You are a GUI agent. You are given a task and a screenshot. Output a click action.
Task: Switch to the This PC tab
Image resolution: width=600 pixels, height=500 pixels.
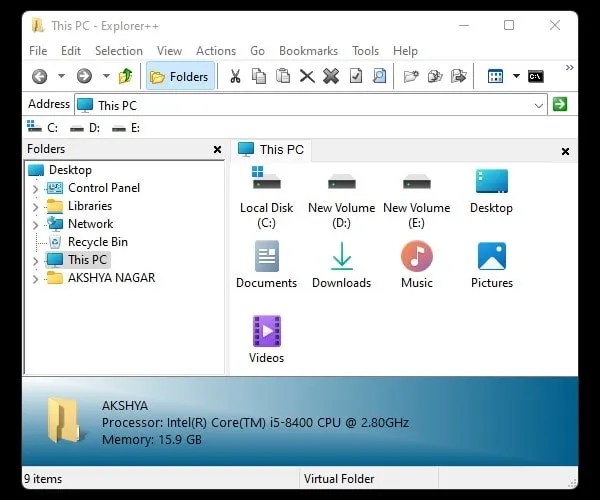pos(271,150)
